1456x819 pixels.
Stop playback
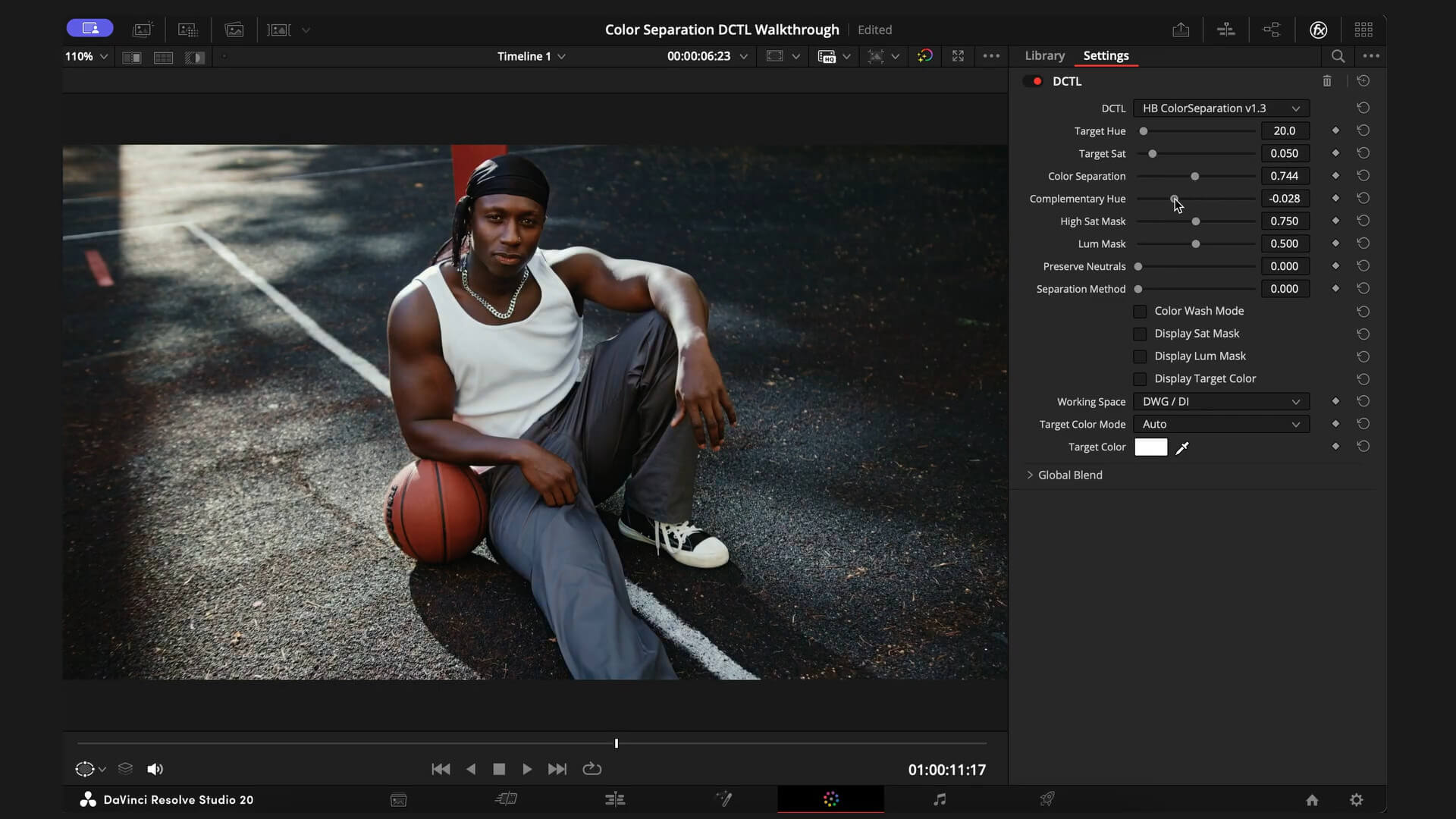[x=499, y=769]
